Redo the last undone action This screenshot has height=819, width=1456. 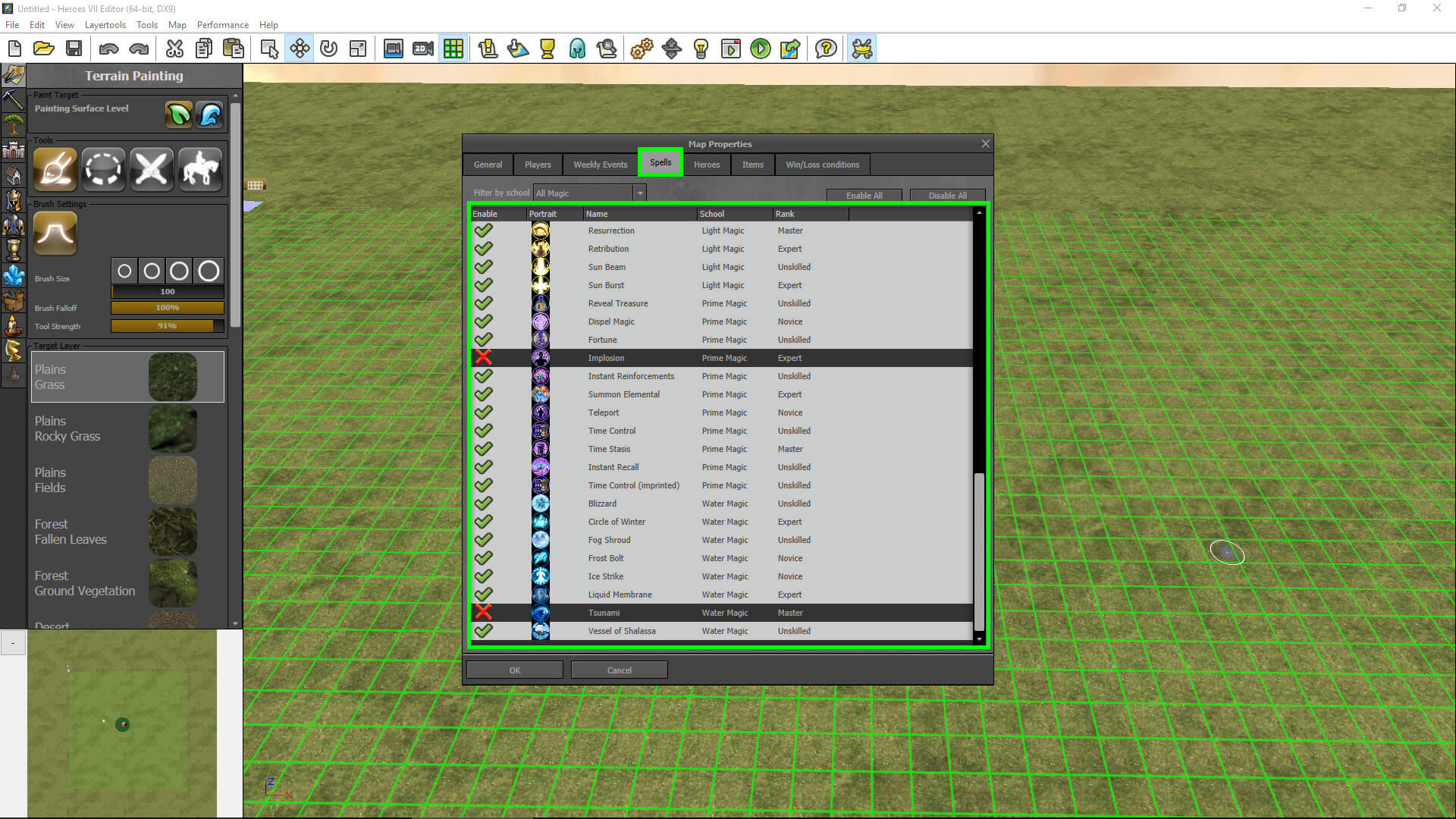[x=139, y=49]
